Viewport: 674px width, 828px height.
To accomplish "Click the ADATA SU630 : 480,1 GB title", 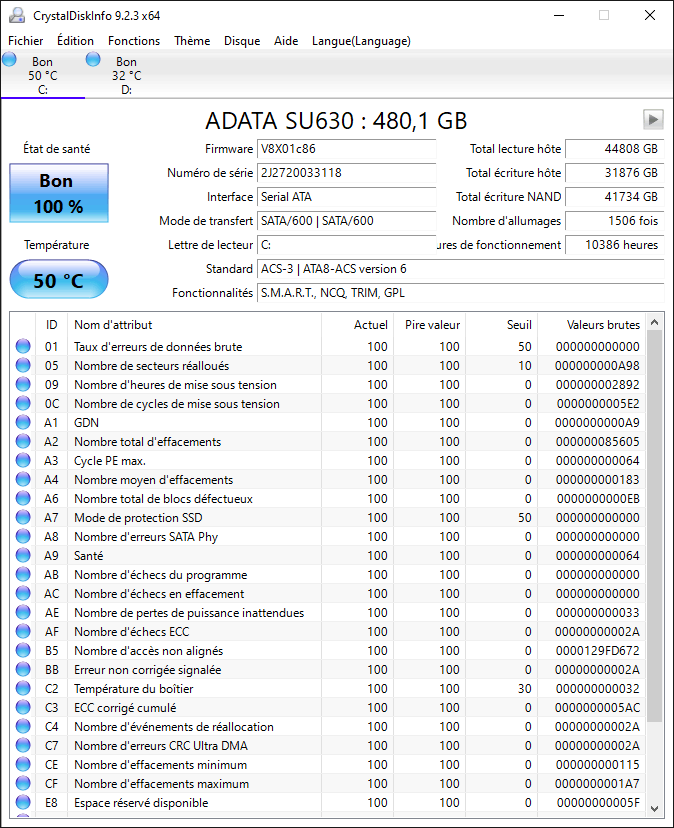I will (336, 121).
